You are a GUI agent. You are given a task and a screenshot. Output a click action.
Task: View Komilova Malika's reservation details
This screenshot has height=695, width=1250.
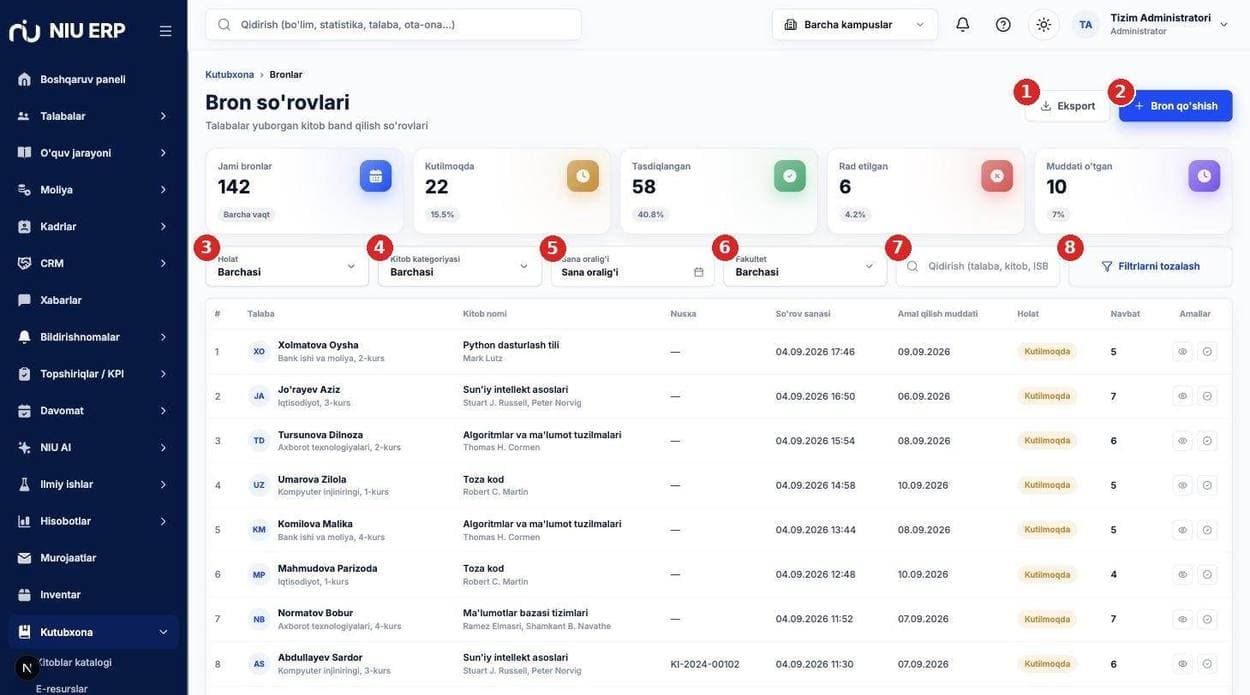[x=1182, y=530]
